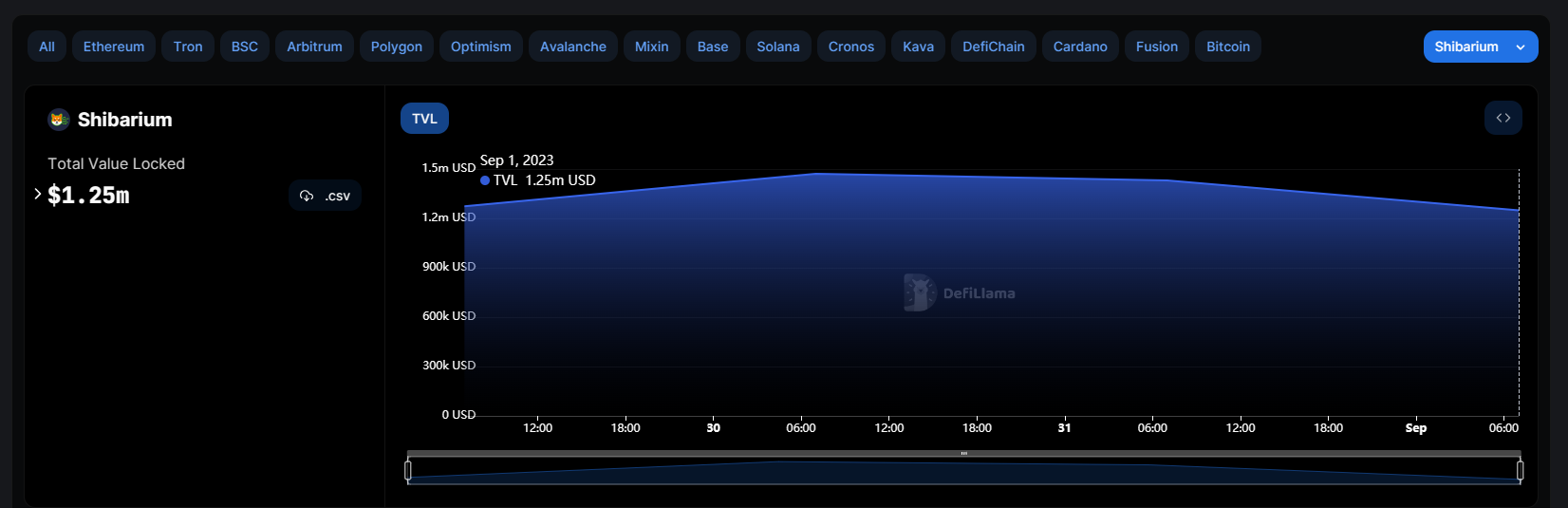Filter by Base chain
Image resolution: width=1568 pixels, height=508 pixels.
(713, 47)
